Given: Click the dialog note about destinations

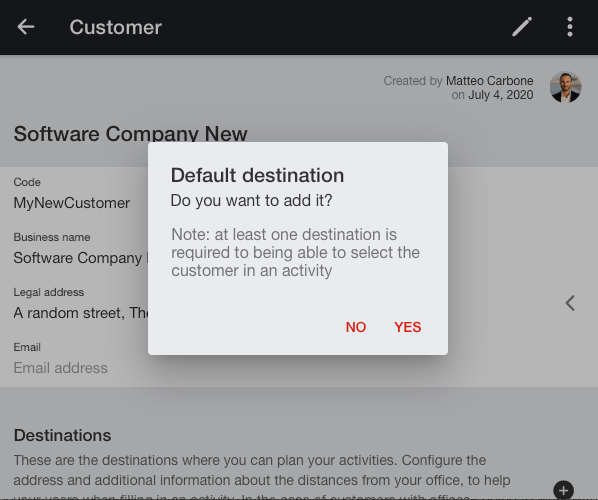Looking at the screenshot, I should click(x=296, y=252).
